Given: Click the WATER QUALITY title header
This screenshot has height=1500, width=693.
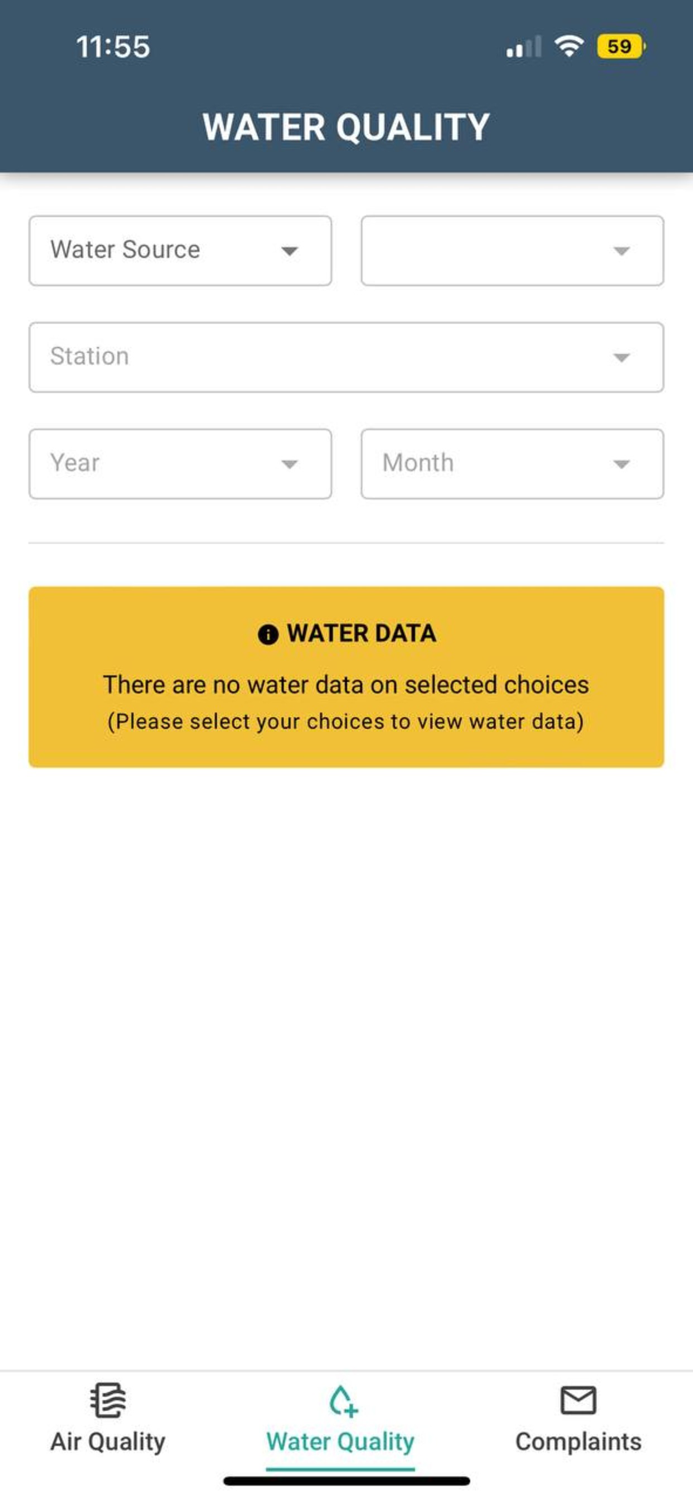Looking at the screenshot, I should [346, 127].
